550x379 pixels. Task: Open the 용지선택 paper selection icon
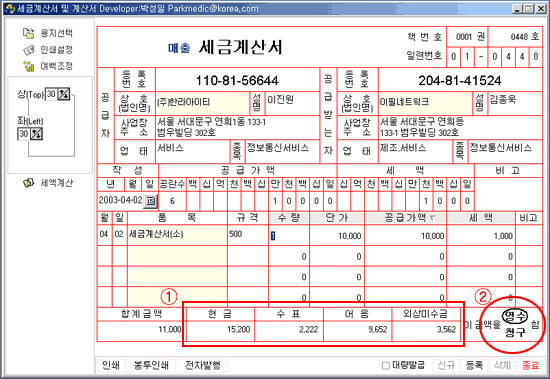click(29, 33)
